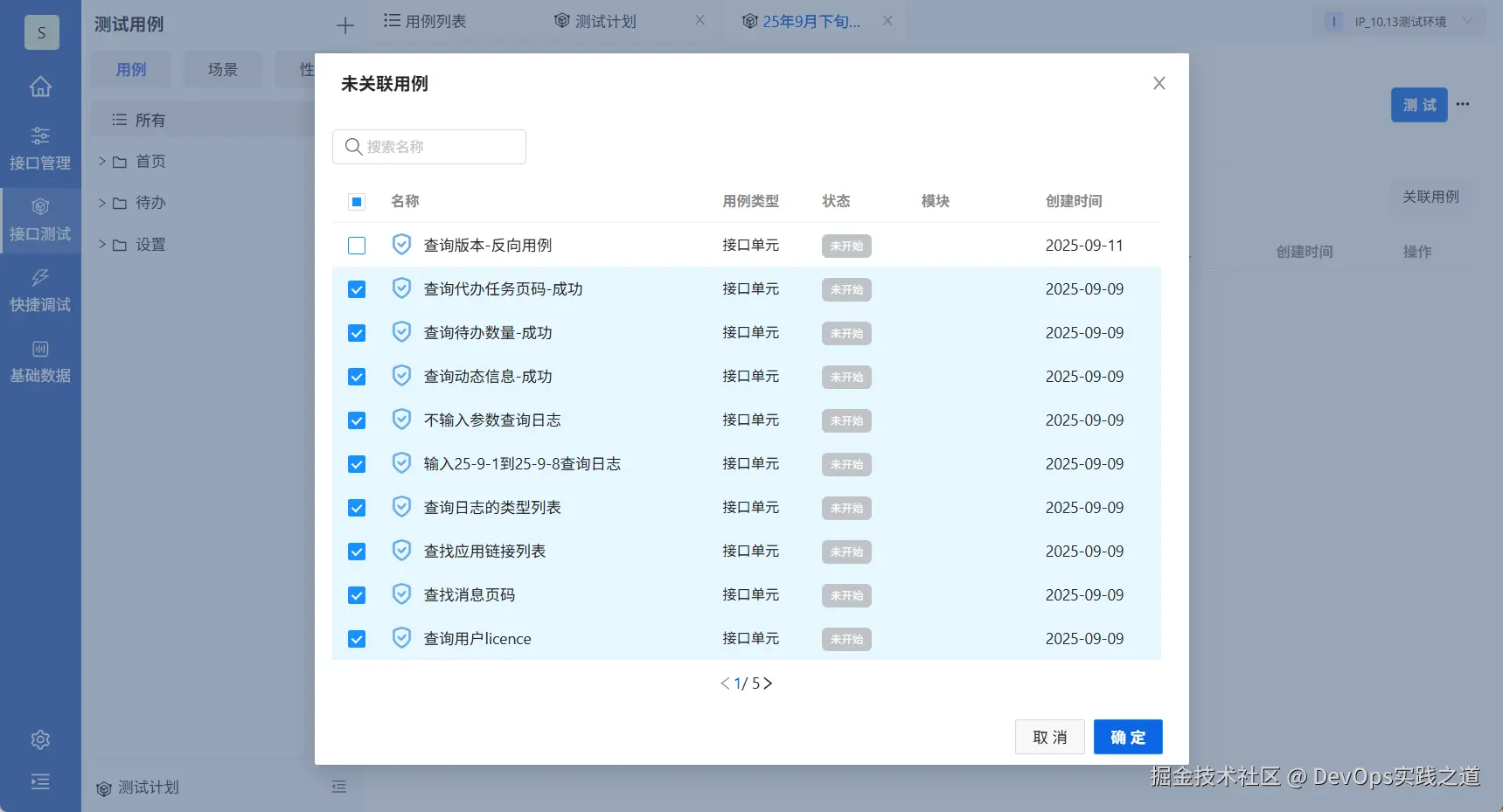This screenshot has width=1503, height=812.
Task: Click shield icon of 查询版本-反向用例
Action: (401, 245)
